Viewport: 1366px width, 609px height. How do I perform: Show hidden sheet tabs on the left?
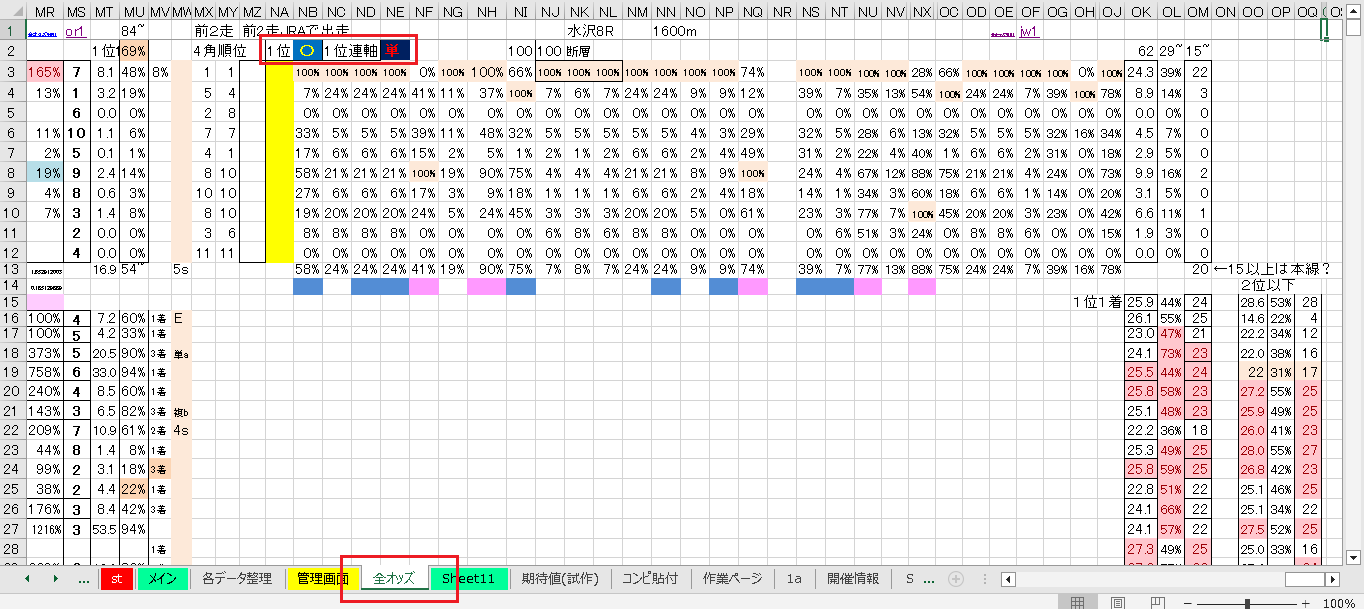click(x=84, y=579)
